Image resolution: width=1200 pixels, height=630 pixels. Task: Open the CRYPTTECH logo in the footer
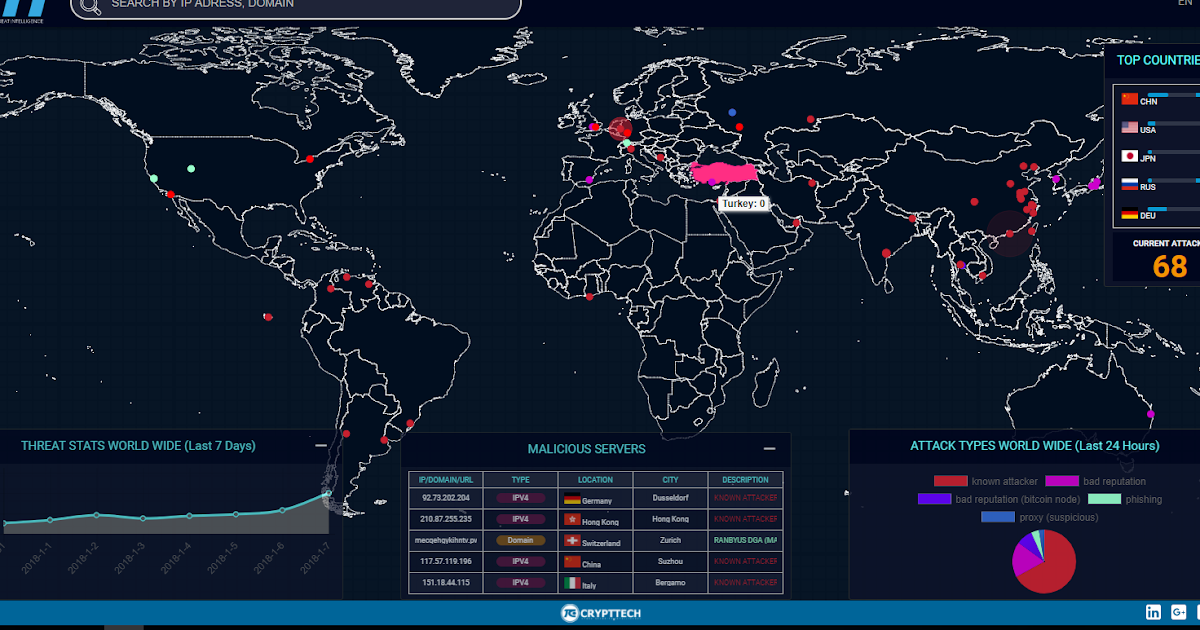(600, 613)
